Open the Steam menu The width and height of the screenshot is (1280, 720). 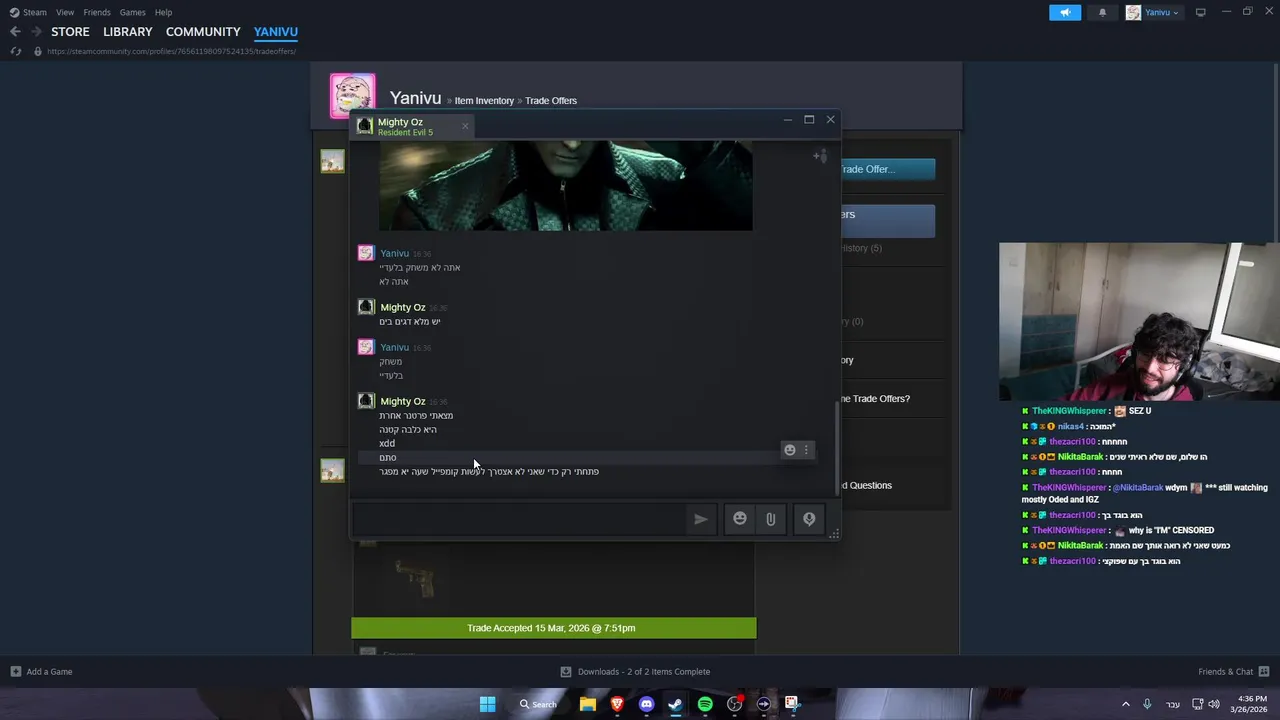[29, 12]
